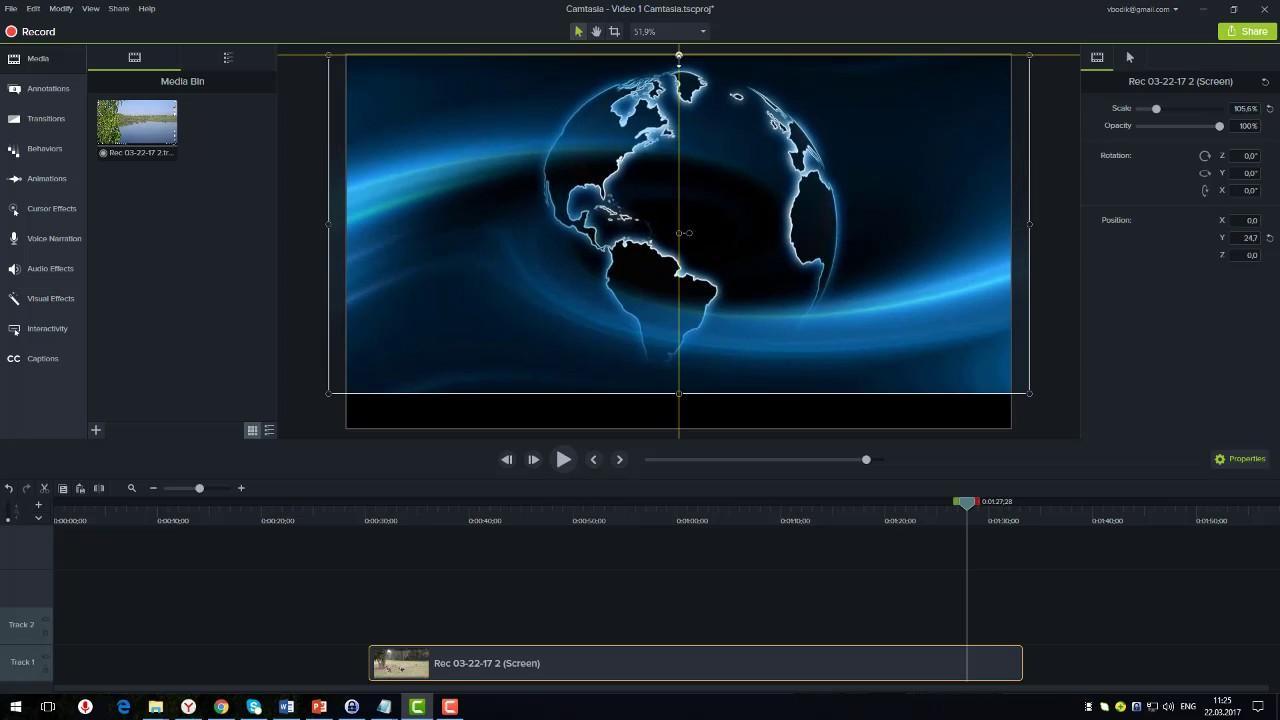Screen dimensions: 1280x720
Task: Click the Rotation Z value field
Action: pyautogui.click(x=1246, y=156)
